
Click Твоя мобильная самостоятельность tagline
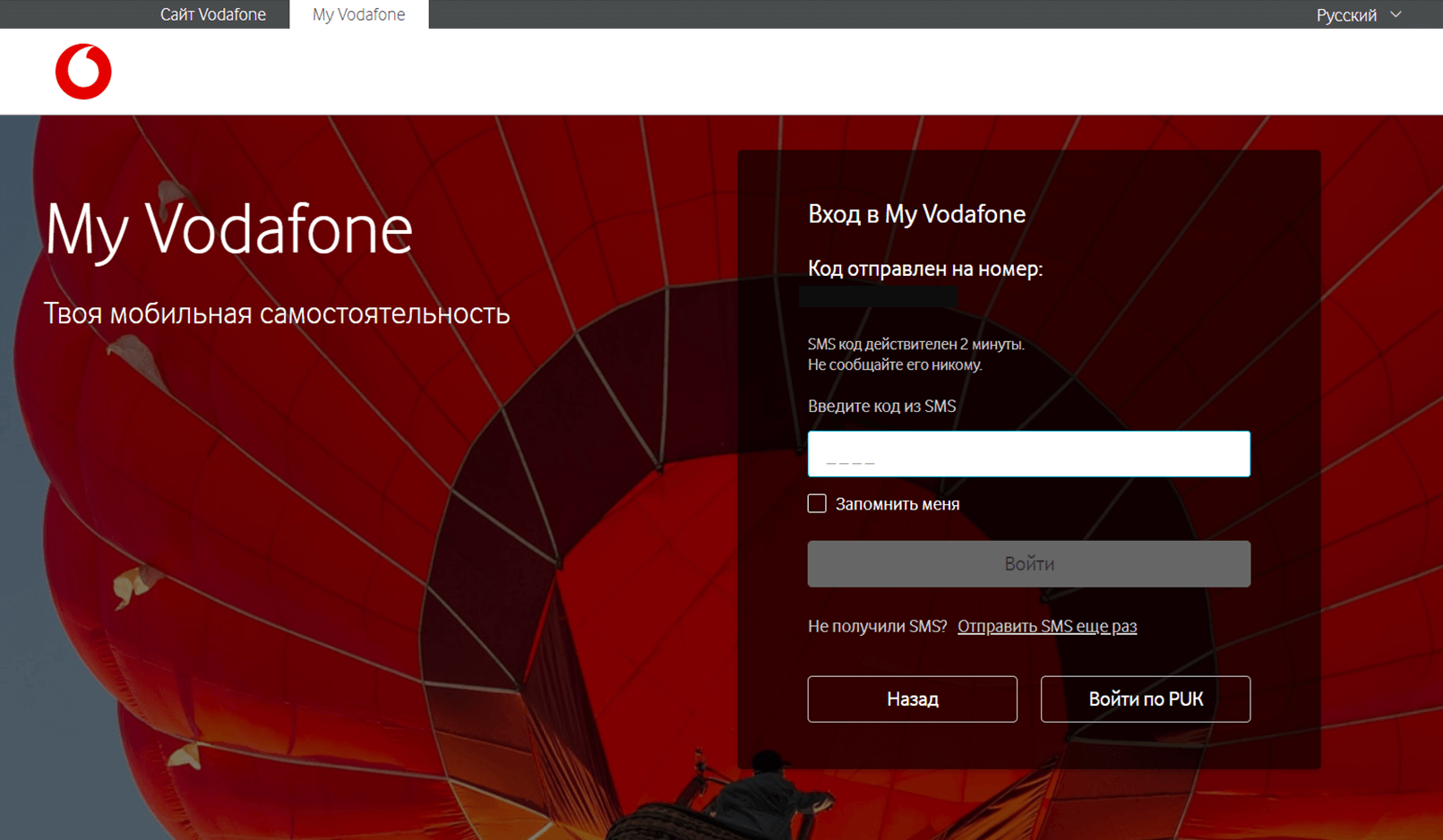277,313
